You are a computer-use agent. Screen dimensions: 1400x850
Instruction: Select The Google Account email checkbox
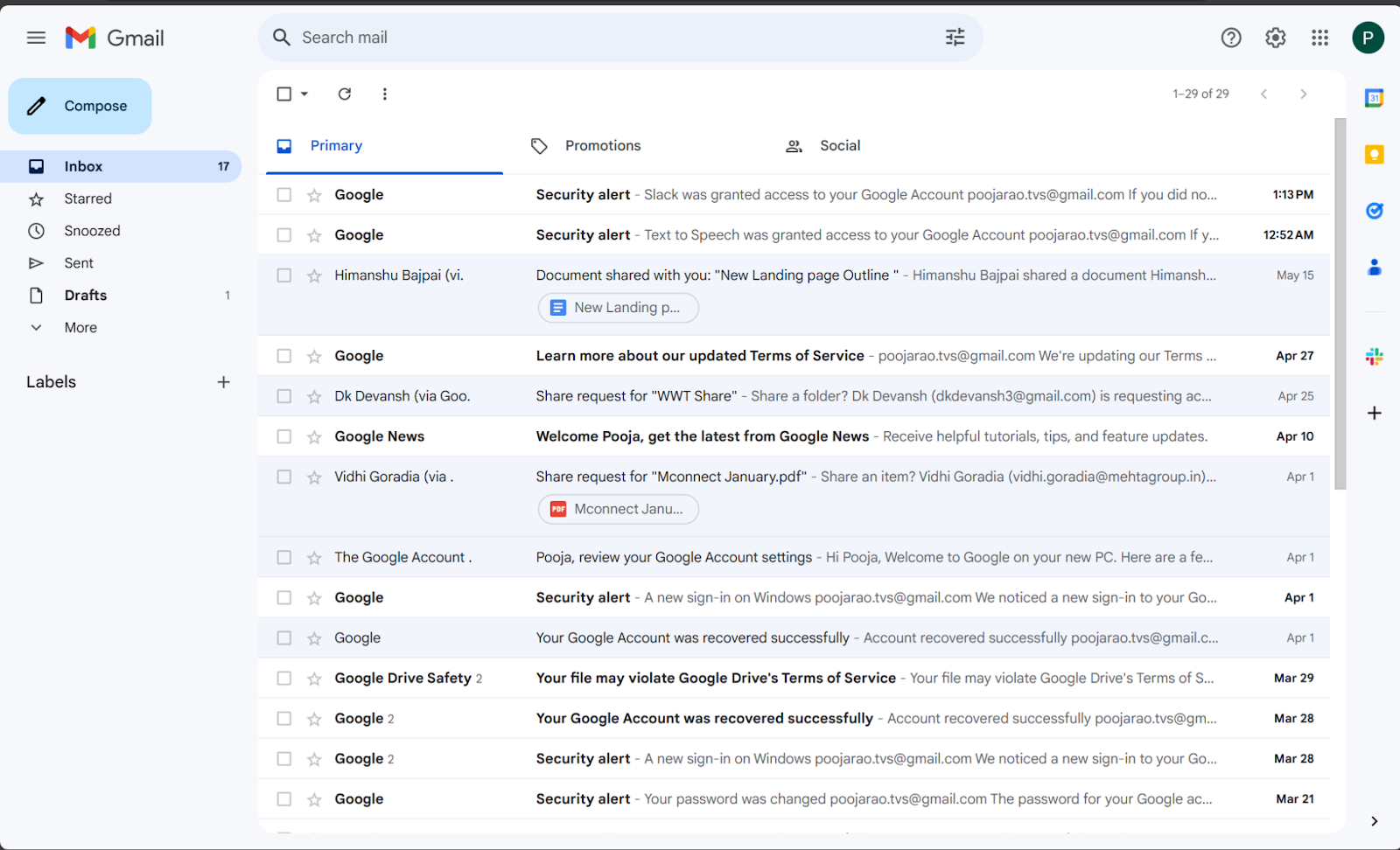coord(284,557)
